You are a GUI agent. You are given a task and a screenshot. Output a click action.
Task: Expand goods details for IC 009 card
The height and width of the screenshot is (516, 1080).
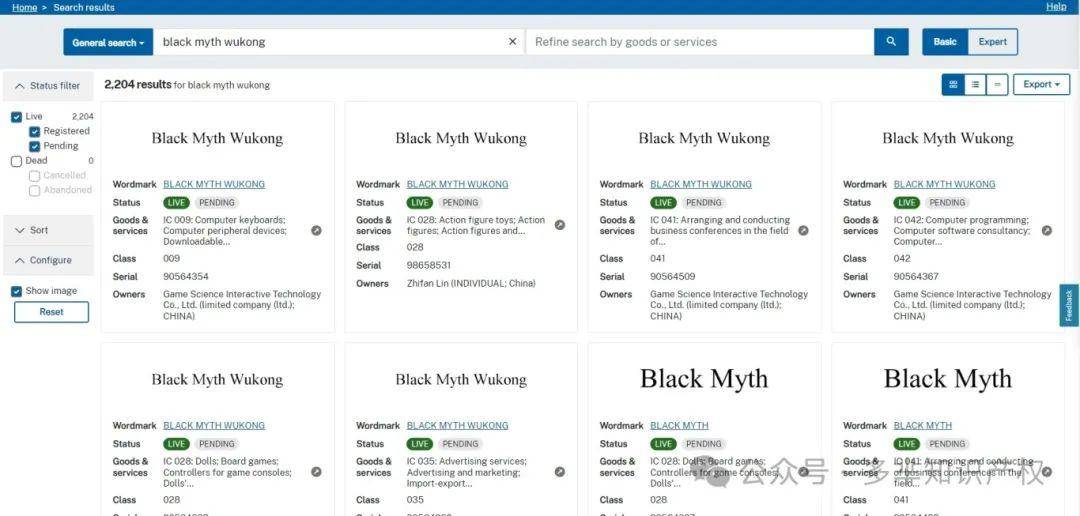click(x=316, y=231)
